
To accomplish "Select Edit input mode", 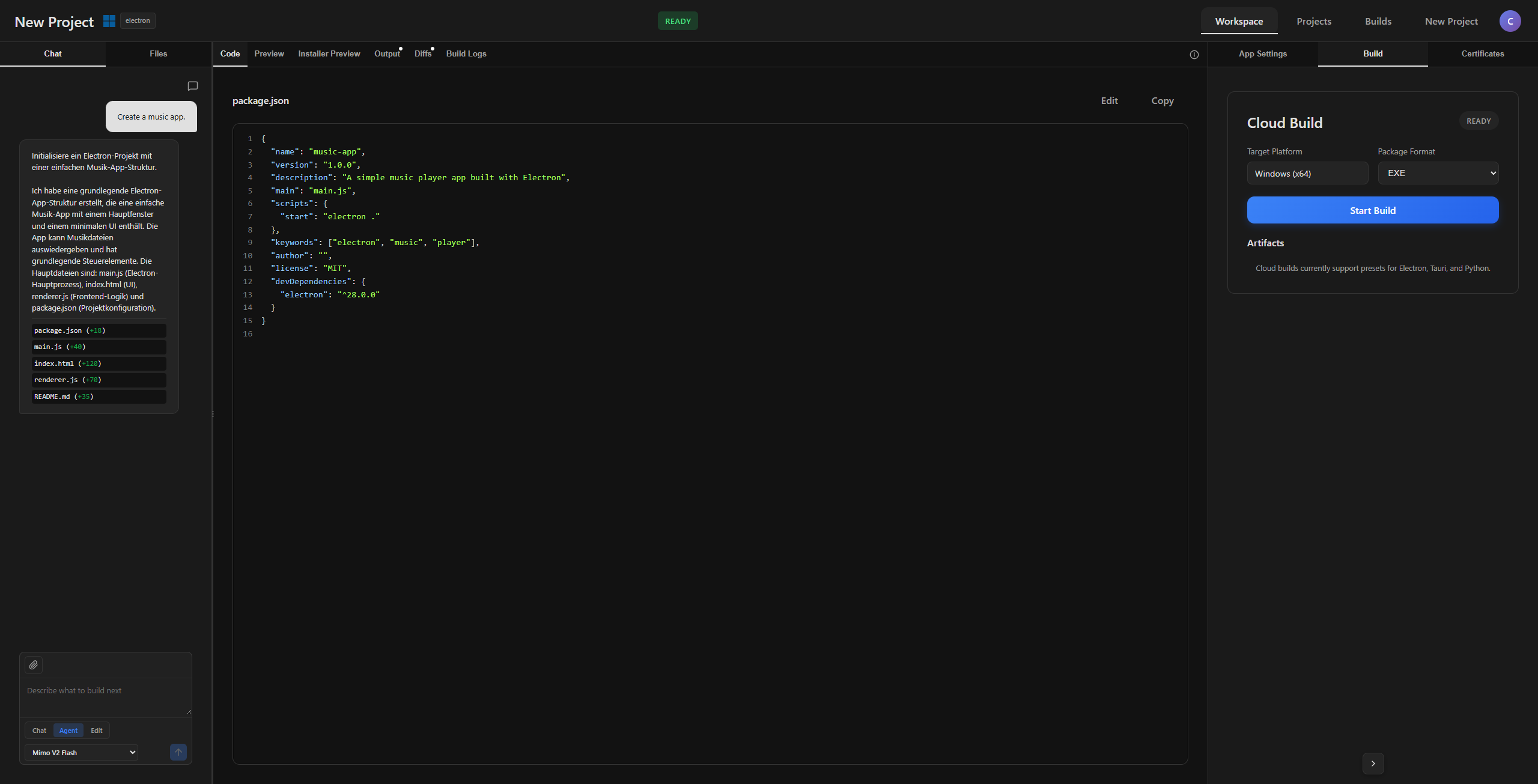I will coord(97,731).
